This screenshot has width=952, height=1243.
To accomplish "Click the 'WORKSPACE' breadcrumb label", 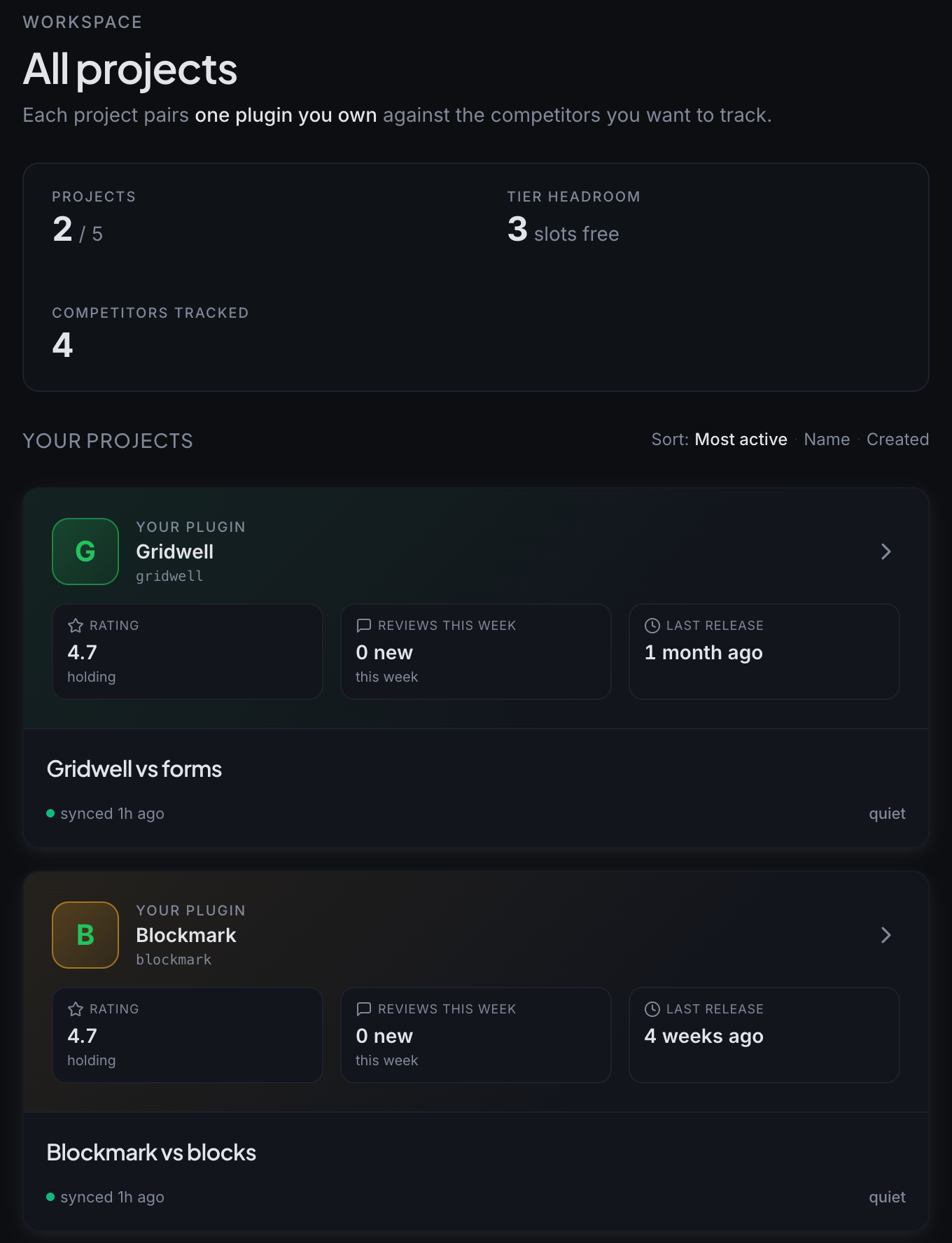I will 83,22.
